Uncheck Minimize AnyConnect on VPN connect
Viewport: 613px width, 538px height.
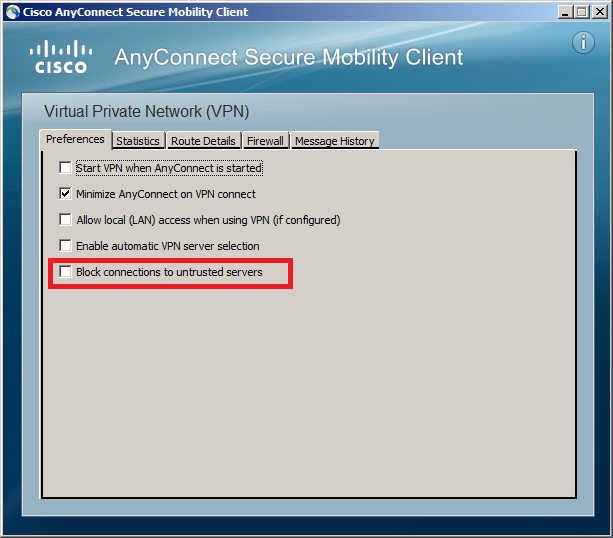[65, 194]
